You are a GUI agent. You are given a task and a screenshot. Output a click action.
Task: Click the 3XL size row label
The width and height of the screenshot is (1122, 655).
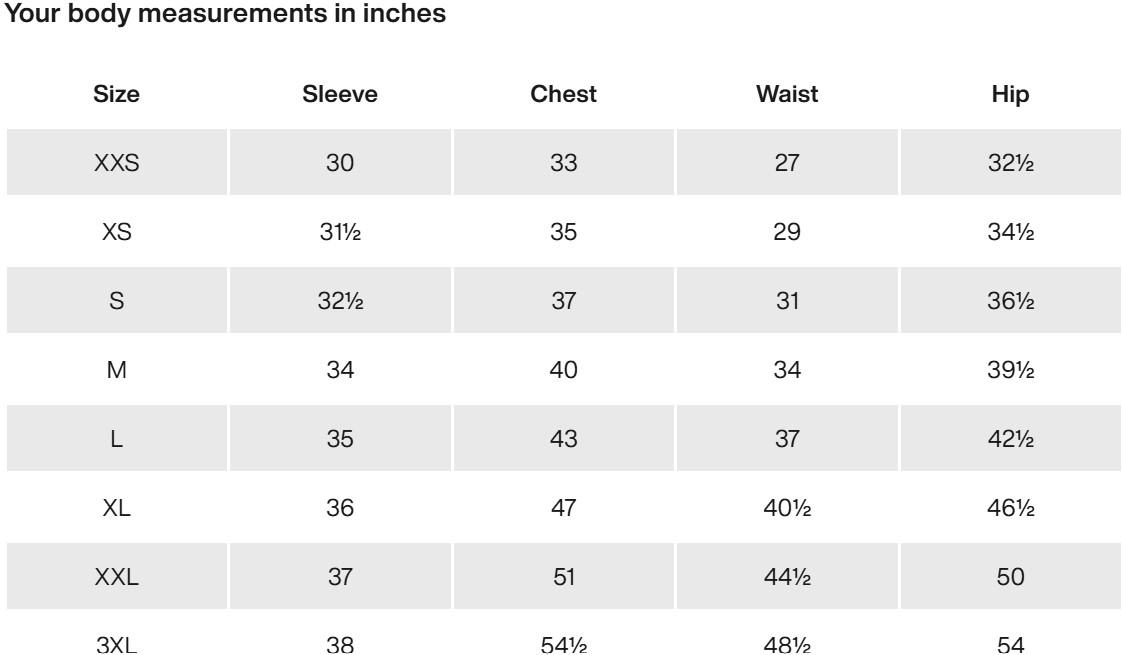[117, 644]
